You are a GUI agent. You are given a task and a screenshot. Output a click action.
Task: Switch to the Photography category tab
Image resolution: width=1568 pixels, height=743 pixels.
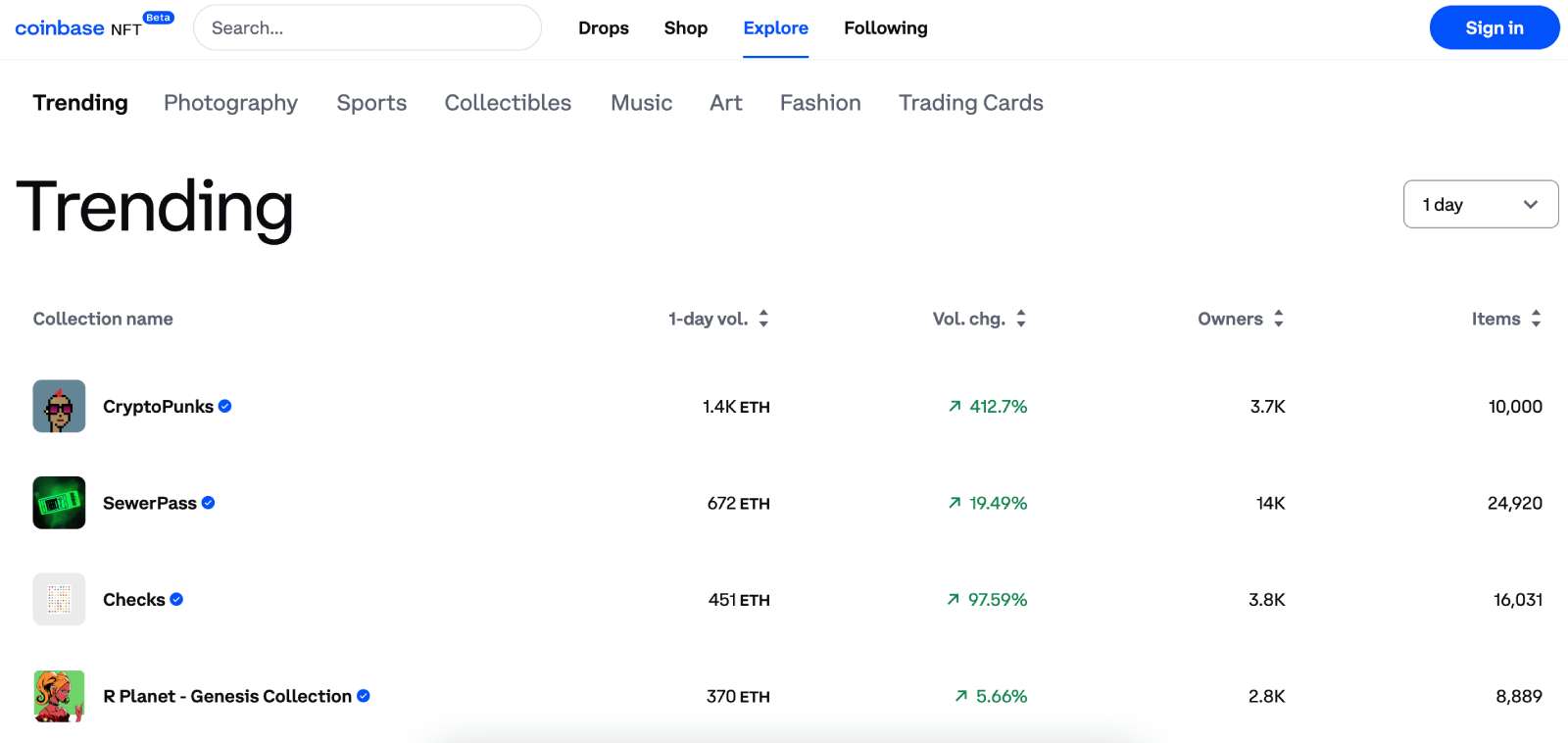[230, 103]
